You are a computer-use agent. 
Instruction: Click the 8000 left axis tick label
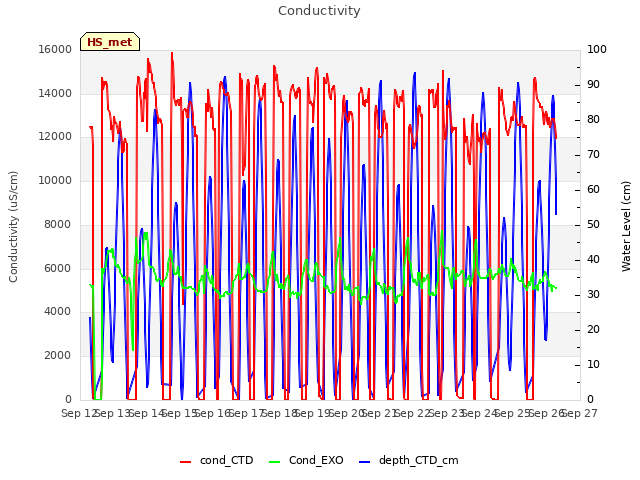pyautogui.click(x=58, y=224)
